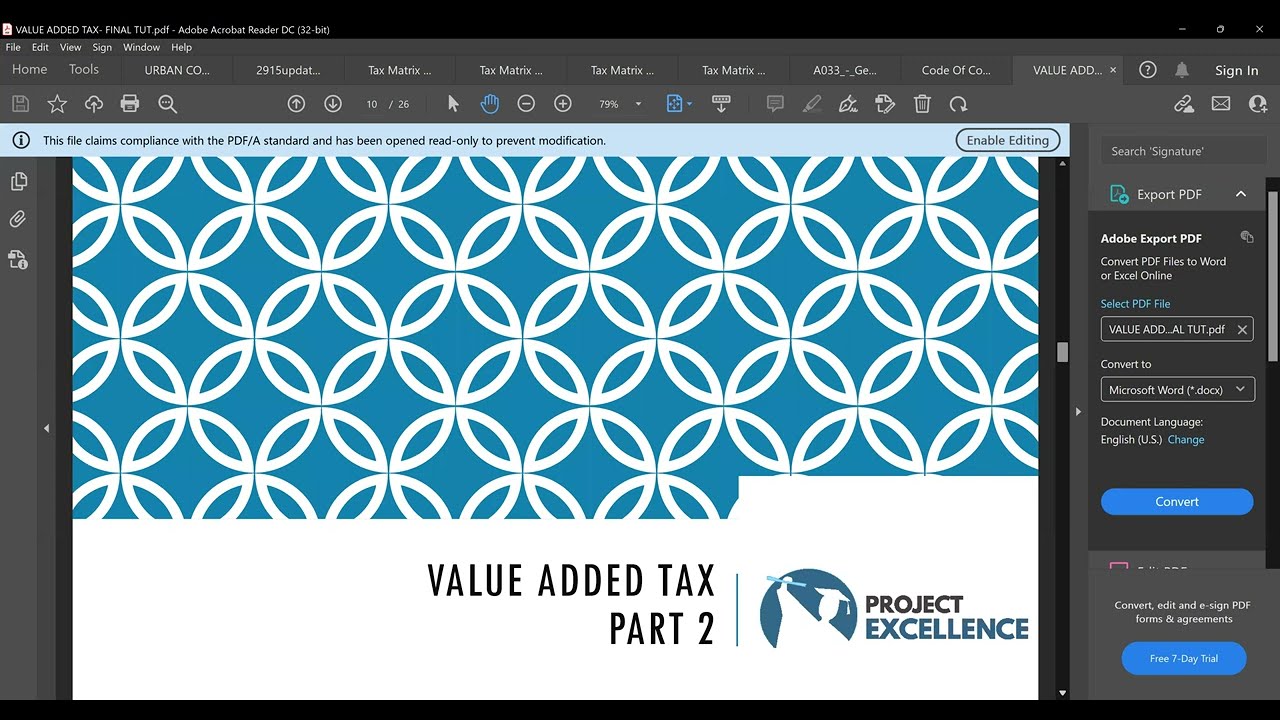1280x720 pixels.
Task: Click the edit page toolbar icon
Action: pyautogui.click(x=885, y=104)
